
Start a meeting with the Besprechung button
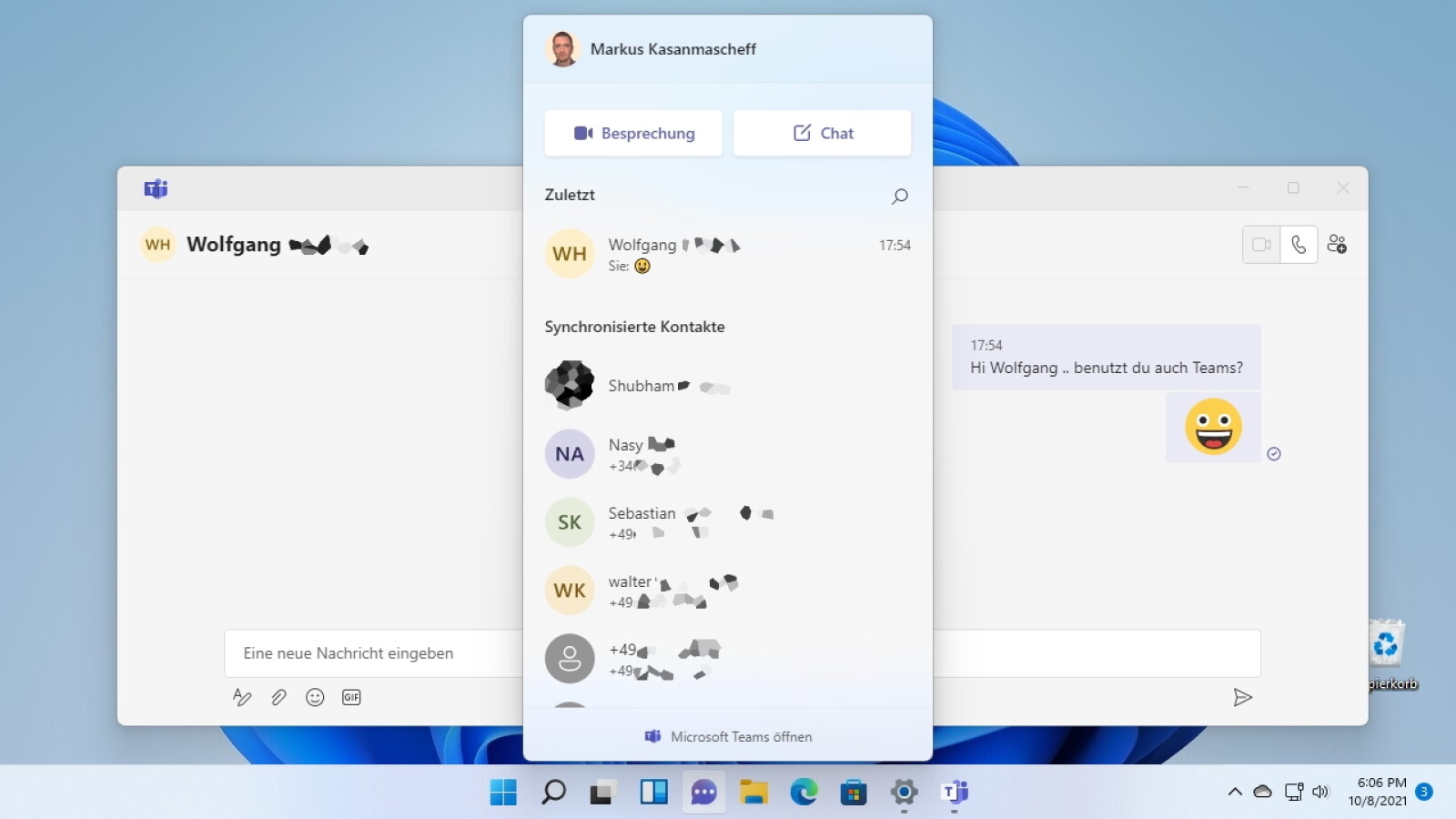632,133
